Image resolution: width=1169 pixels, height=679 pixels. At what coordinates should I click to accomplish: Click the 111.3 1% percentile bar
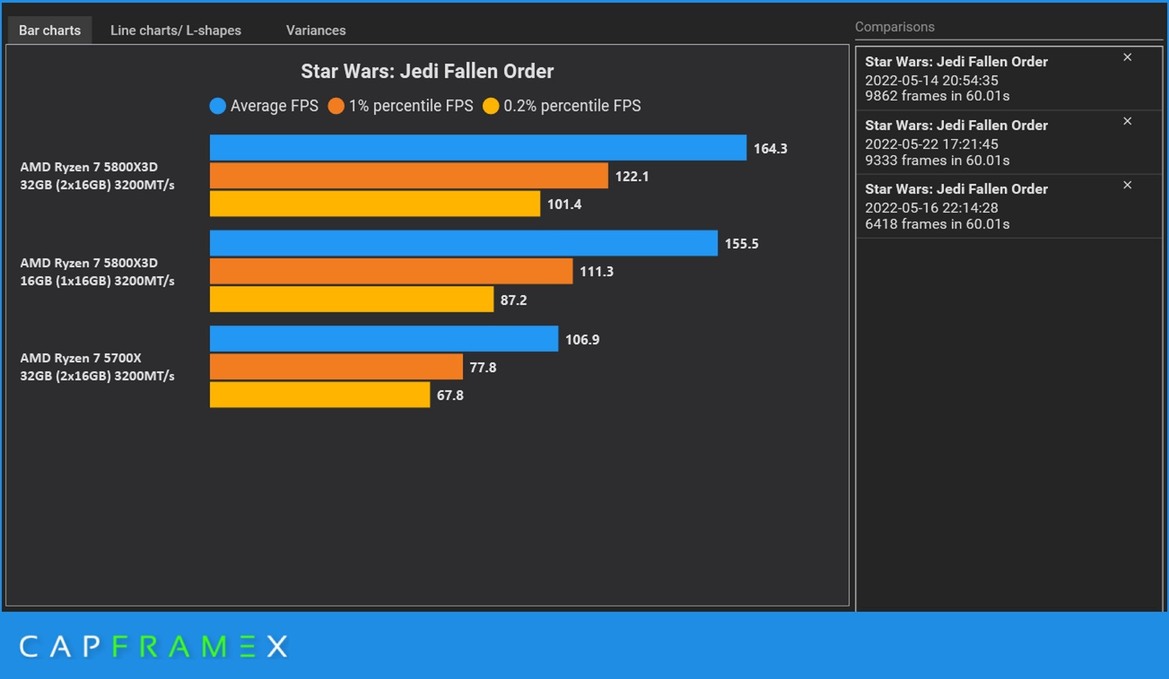[x=391, y=271]
